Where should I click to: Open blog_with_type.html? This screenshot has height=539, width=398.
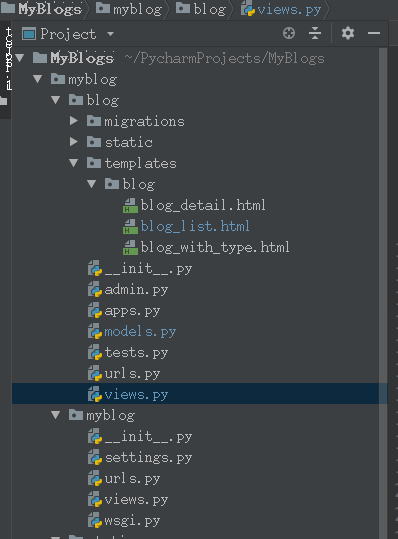[x=215, y=247]
